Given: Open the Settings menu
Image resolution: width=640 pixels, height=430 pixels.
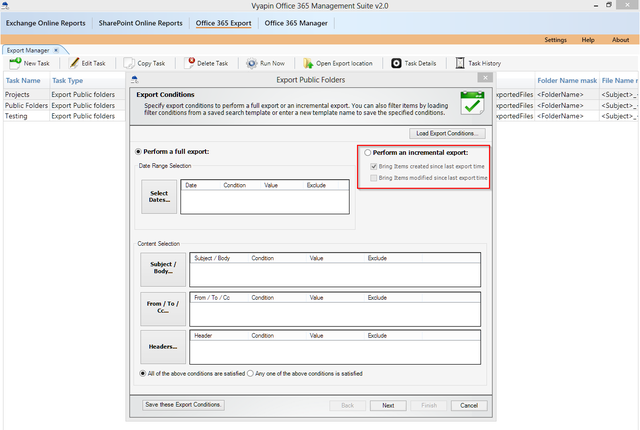Looking at the screenshot, I should pos(555,40).
